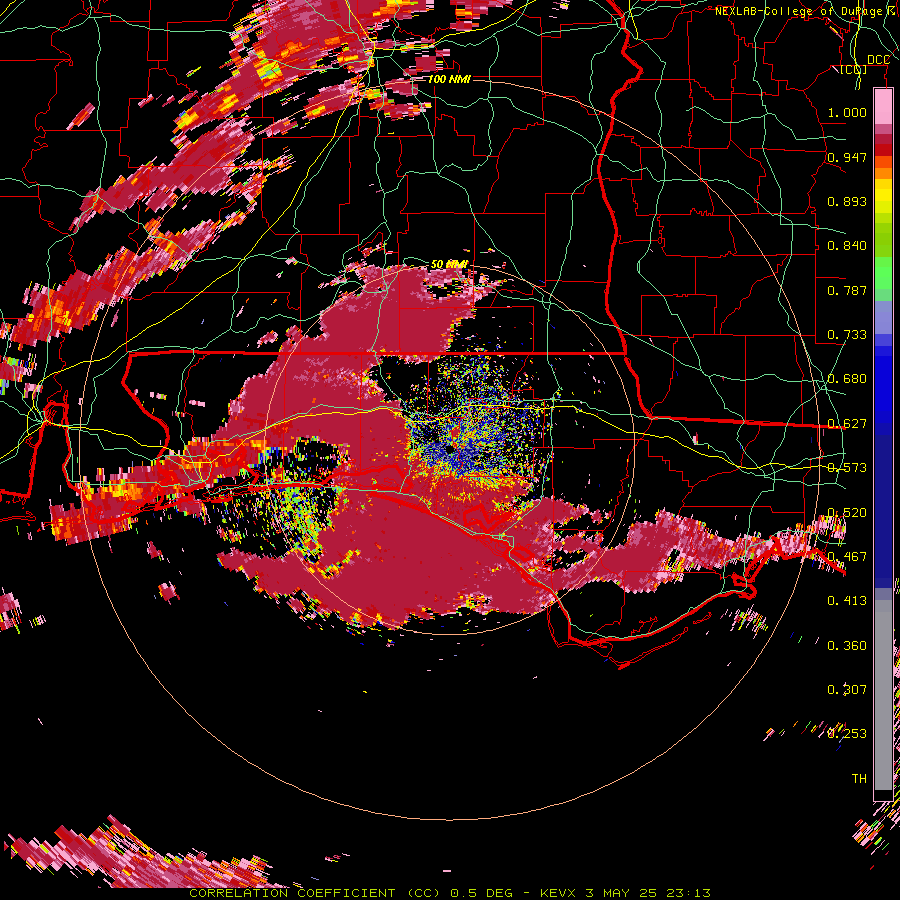Click the CORRELATION COEFFICIENT caption at the bottom
900x900 pixels.
click(x=450, y=893)
